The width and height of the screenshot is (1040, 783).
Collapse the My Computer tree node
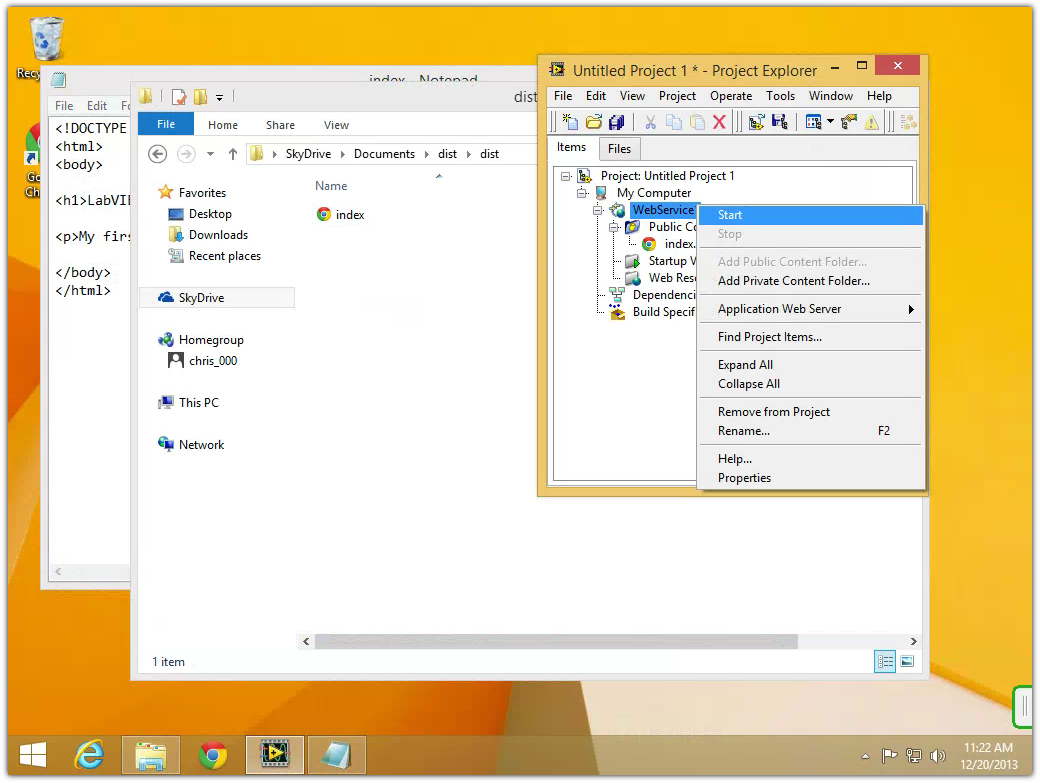click(582, 193)
